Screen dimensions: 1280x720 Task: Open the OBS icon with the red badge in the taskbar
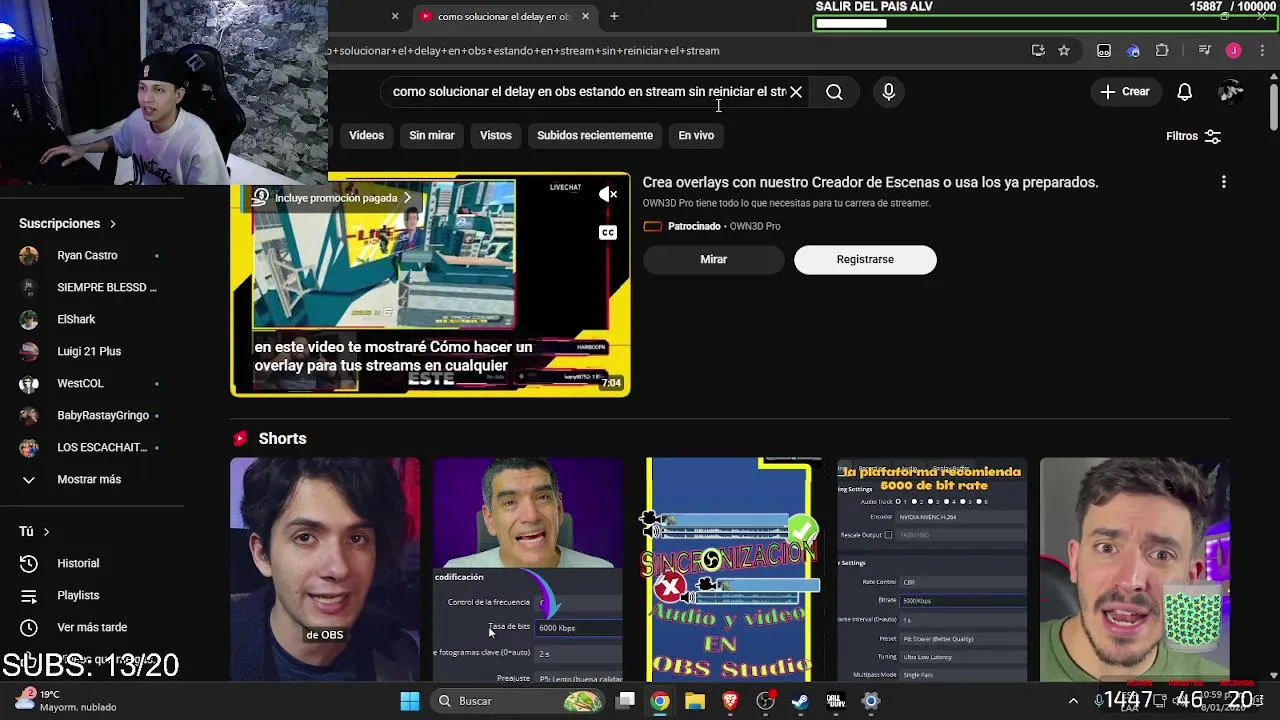coord(765,701)
